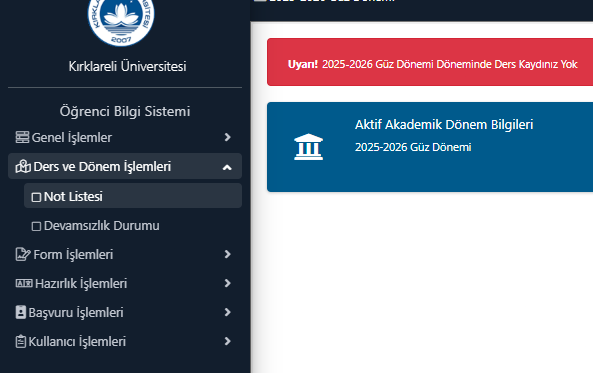Expand Hazırlık İşlemleri with its chevron

click(227, 283)
